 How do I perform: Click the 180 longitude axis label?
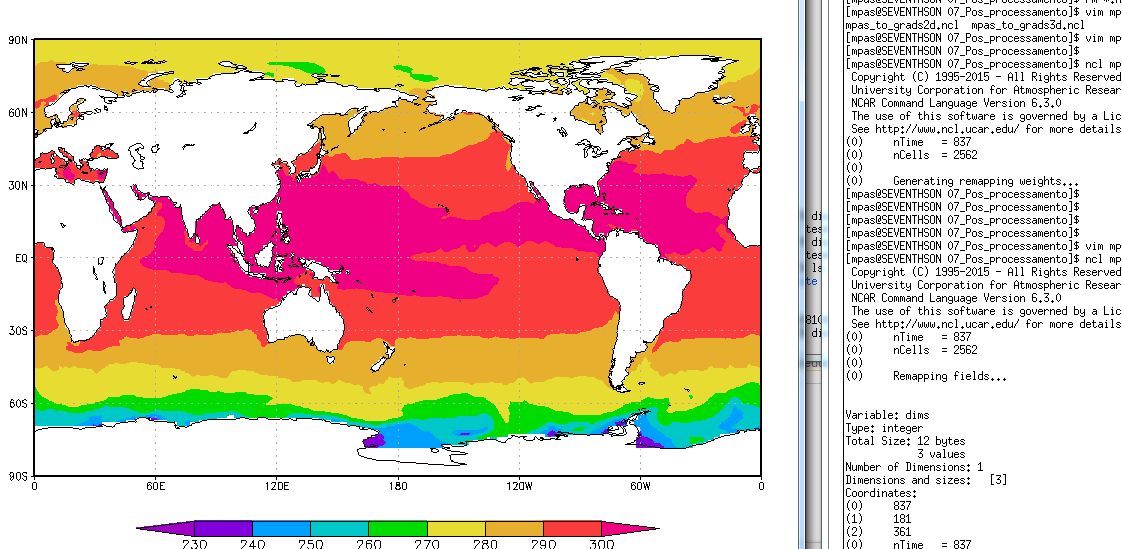pyautogui.click(x=398, y=487)
